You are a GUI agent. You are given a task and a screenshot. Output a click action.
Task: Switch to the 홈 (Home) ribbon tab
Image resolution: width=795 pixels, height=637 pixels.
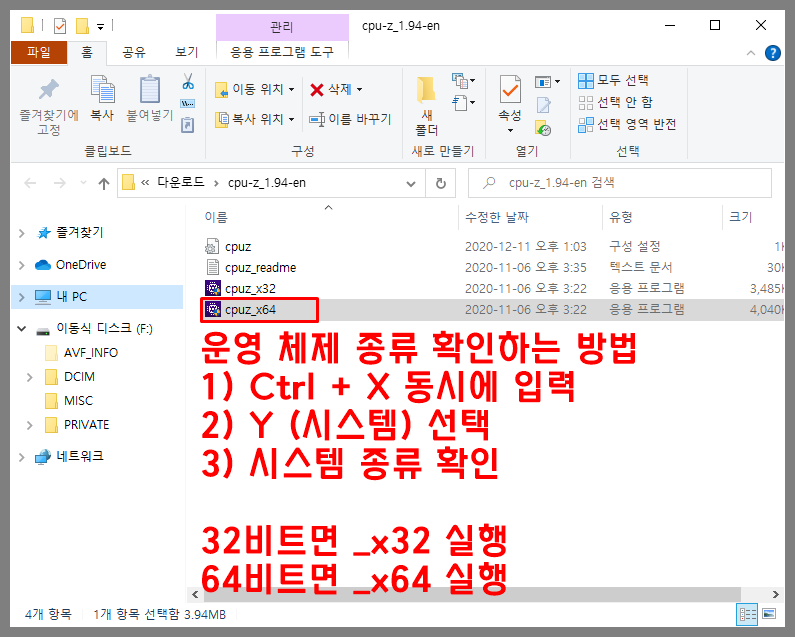pyautogui.click(x=87, y=52)
